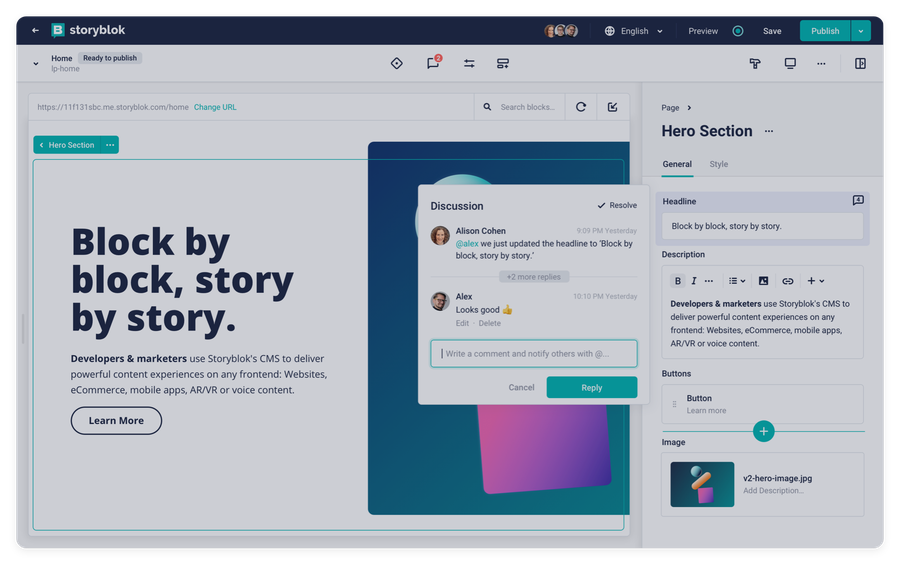The image size is (900, 564).
Task: Open the config sliders icon
Action: coord(469,63)
